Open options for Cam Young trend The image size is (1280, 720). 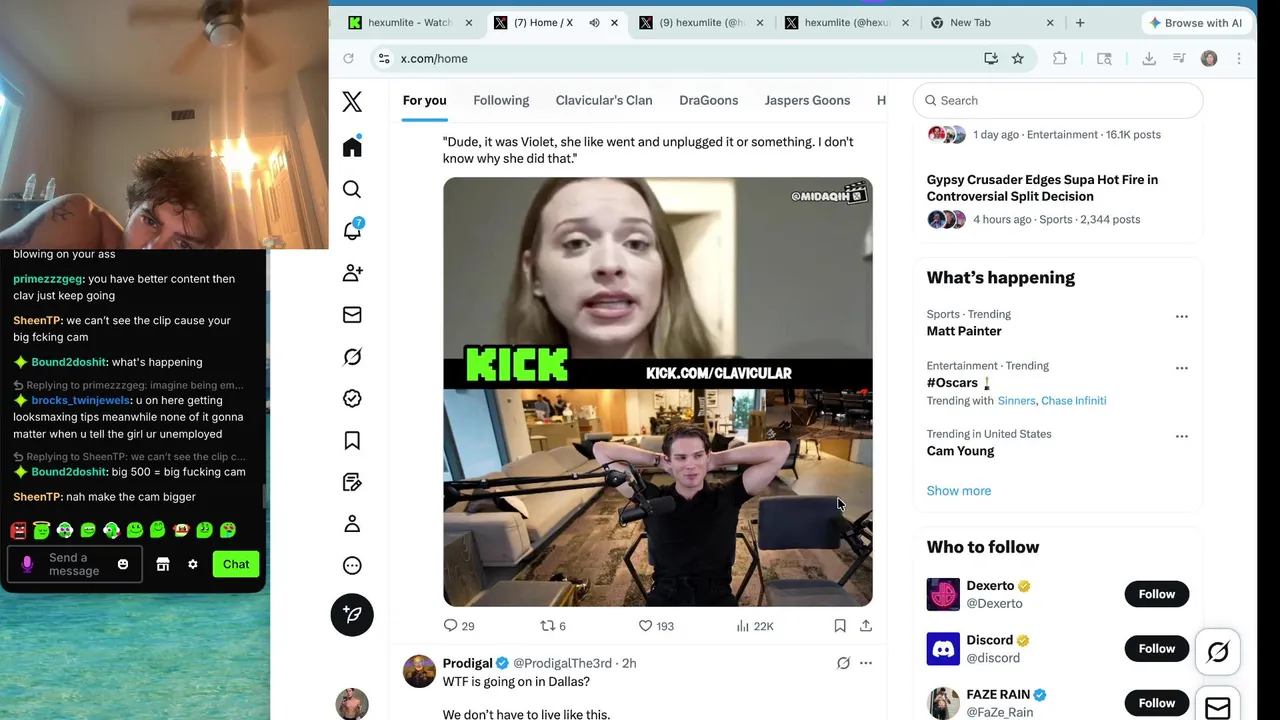1182,436
